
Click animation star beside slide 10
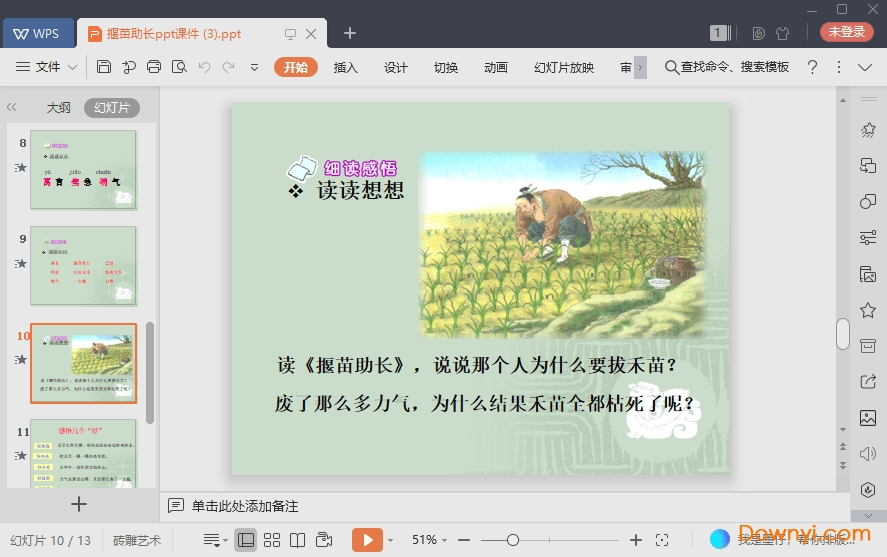pyautogui.click(x=21, y=359)
